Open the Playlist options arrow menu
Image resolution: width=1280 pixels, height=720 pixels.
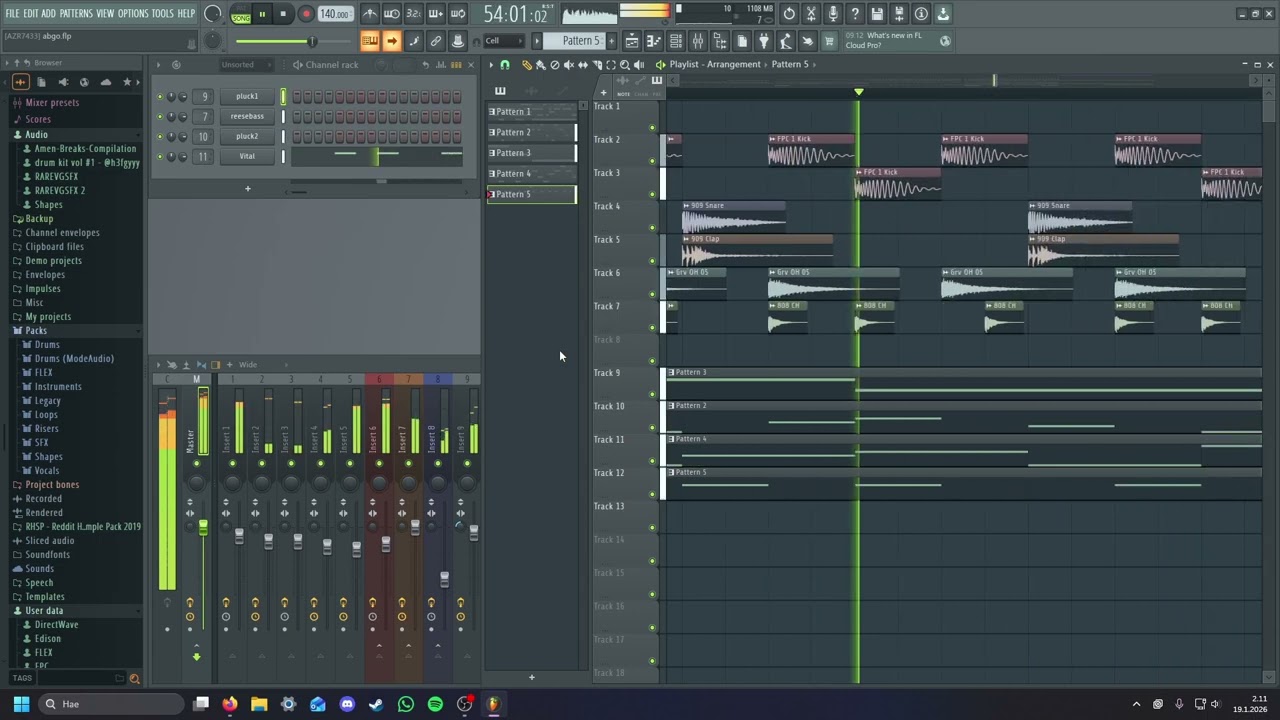(491, 64)
